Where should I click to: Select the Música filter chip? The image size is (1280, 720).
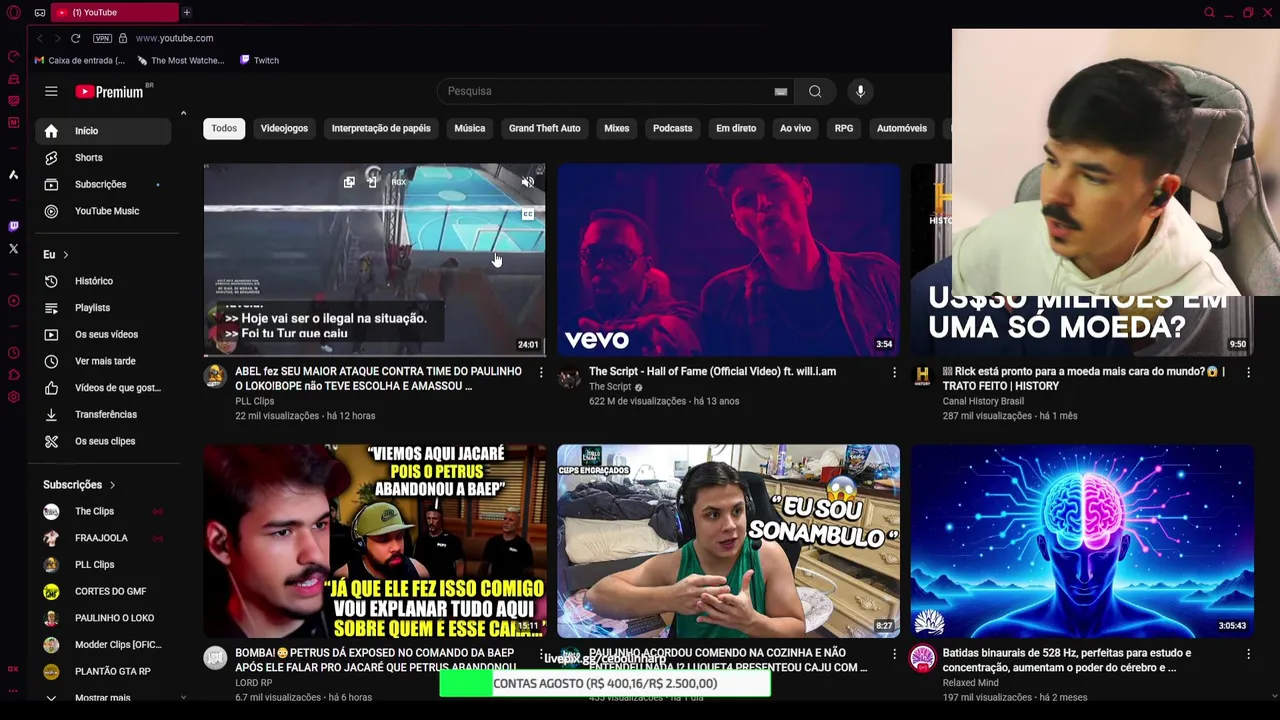click(469, 128)
